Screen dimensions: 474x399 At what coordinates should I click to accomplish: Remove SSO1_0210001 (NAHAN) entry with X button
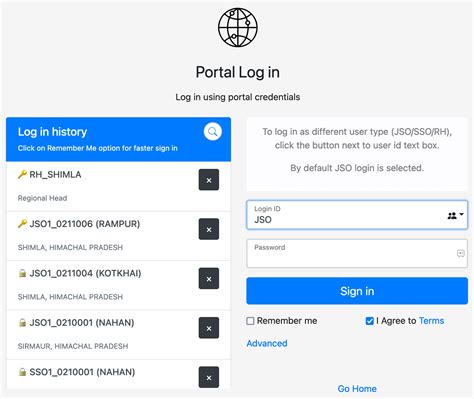(209, 377)
